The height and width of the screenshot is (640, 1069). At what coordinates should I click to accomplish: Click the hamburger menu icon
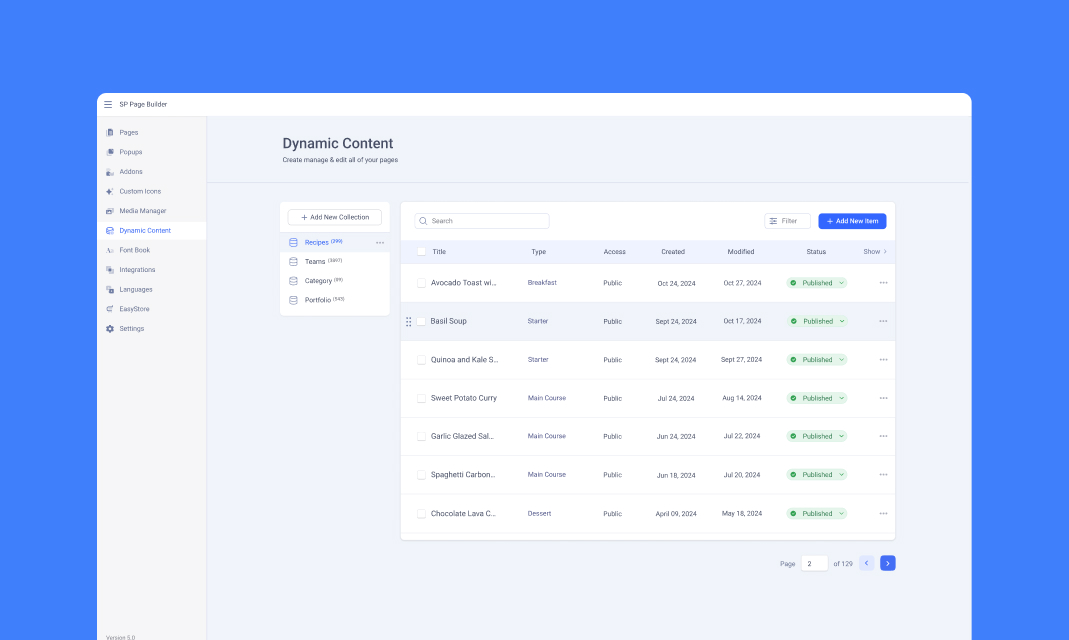pos(108,104)
